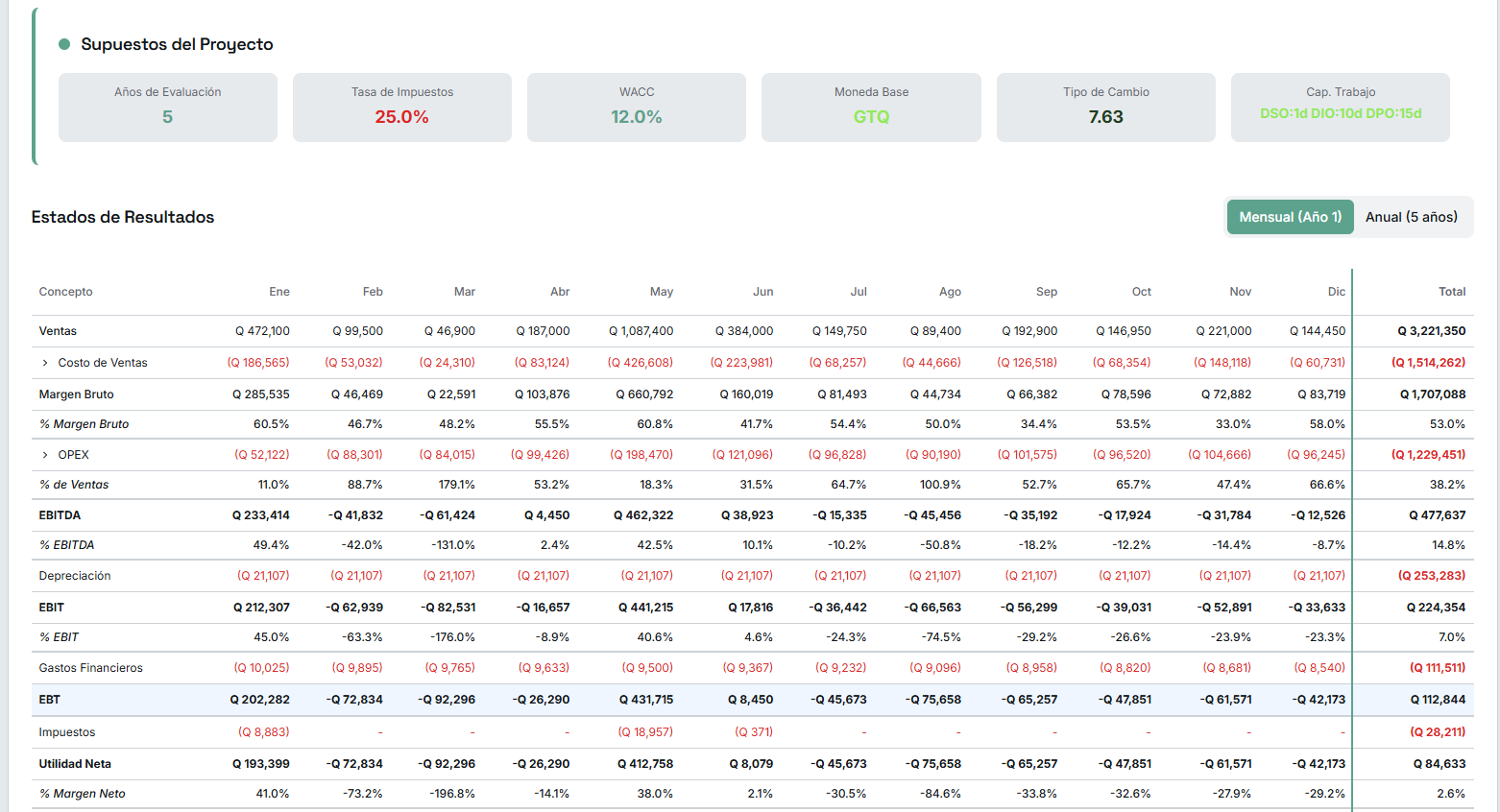Click EBITDA total Q 477,637
The image size is (1500, 812).
point(1438,515)
